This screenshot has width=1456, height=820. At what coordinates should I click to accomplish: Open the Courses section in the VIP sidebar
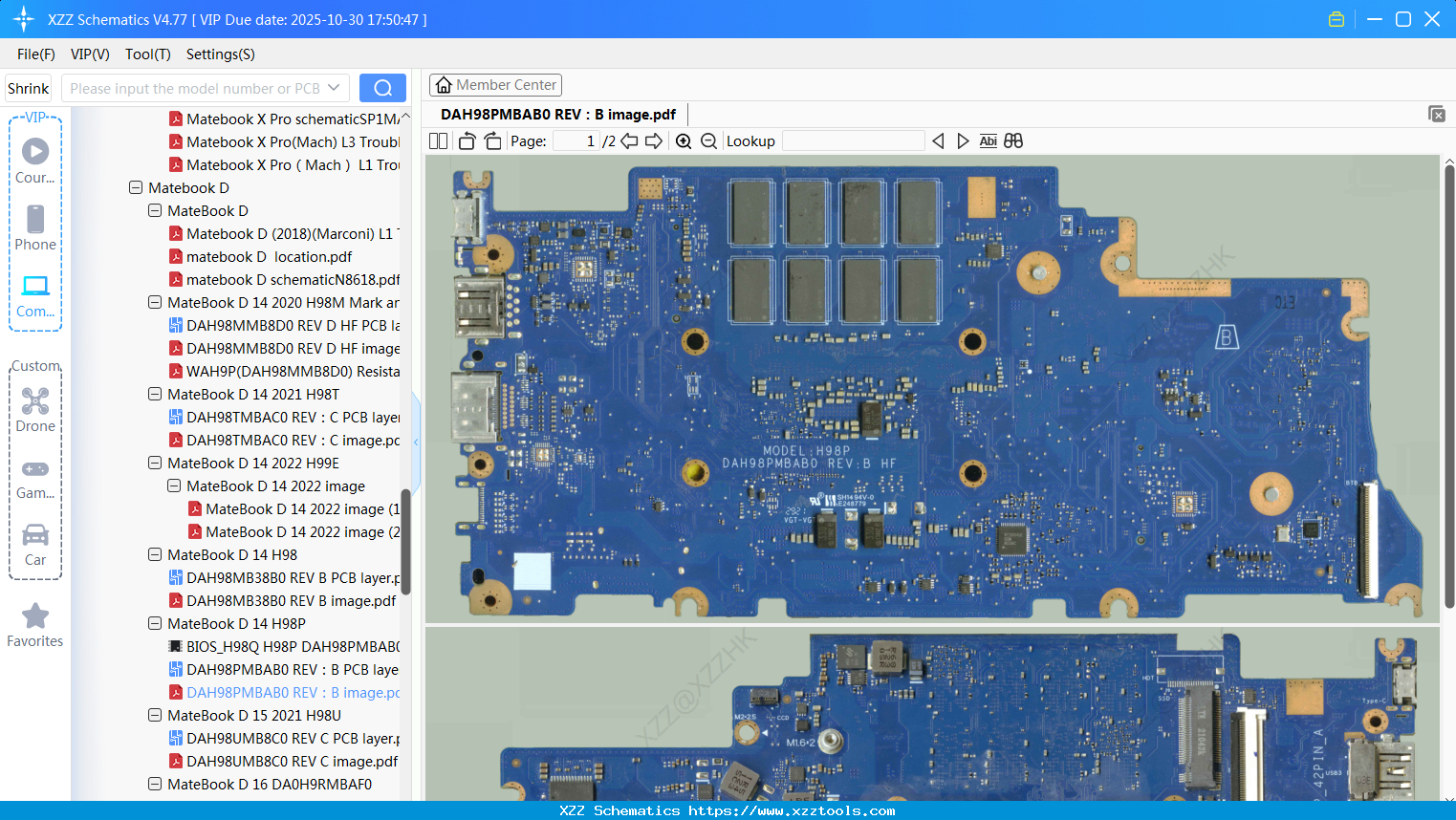(x=35, y=161)
